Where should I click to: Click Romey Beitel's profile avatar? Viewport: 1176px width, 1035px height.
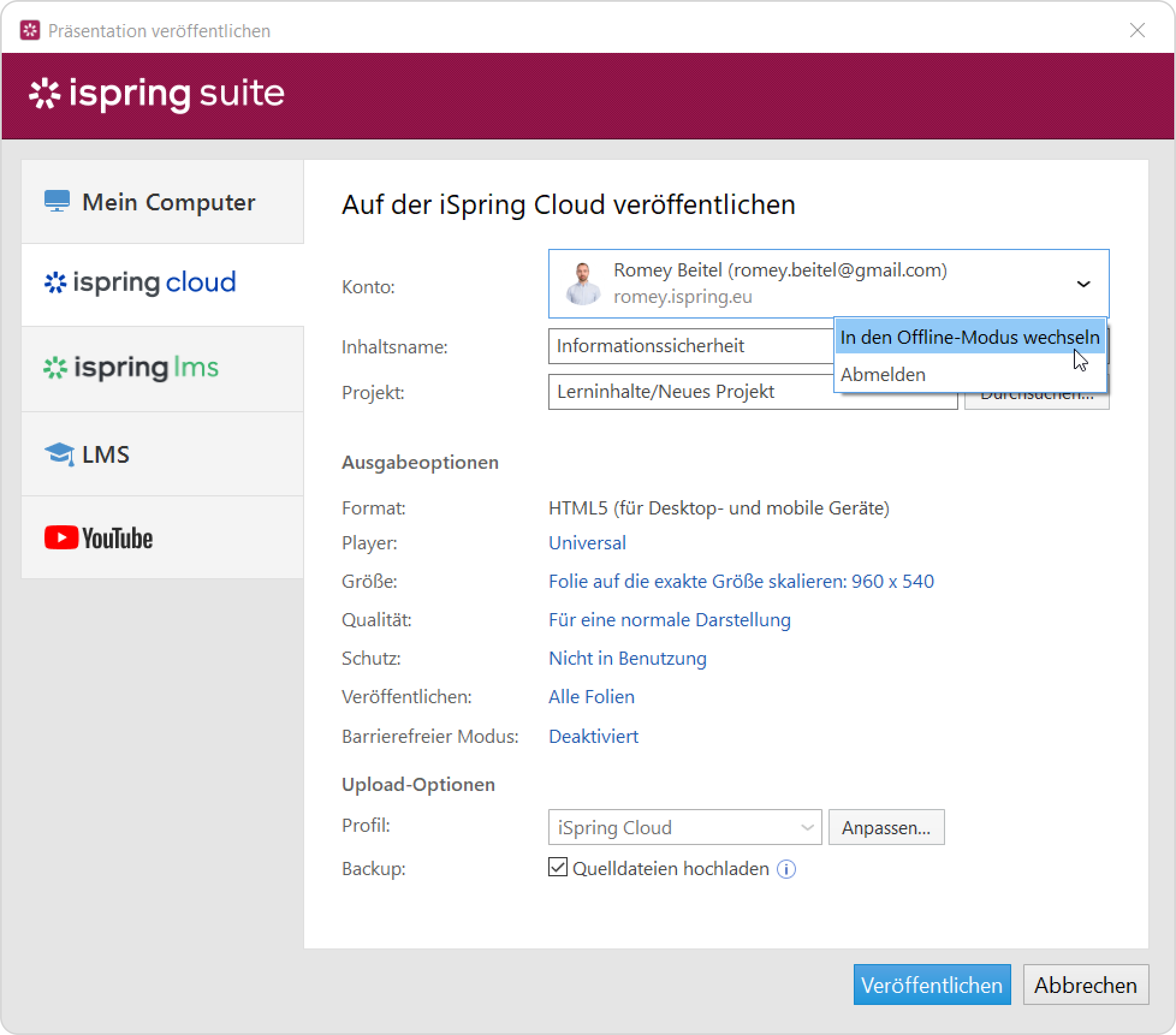coord(583,284)
